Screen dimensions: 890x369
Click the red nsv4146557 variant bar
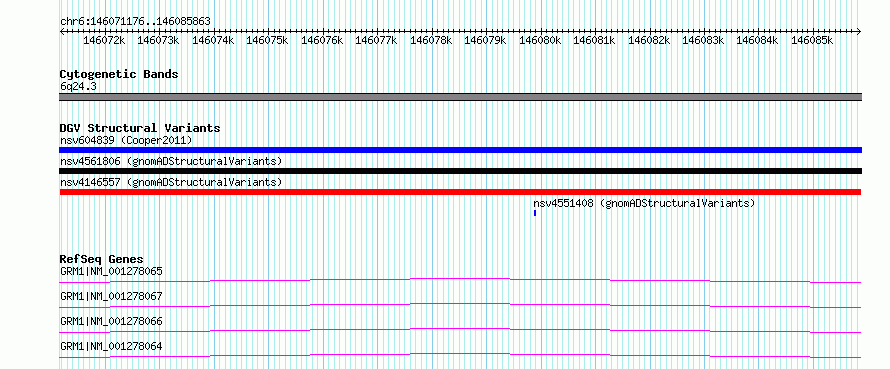(x=460, y=192)
